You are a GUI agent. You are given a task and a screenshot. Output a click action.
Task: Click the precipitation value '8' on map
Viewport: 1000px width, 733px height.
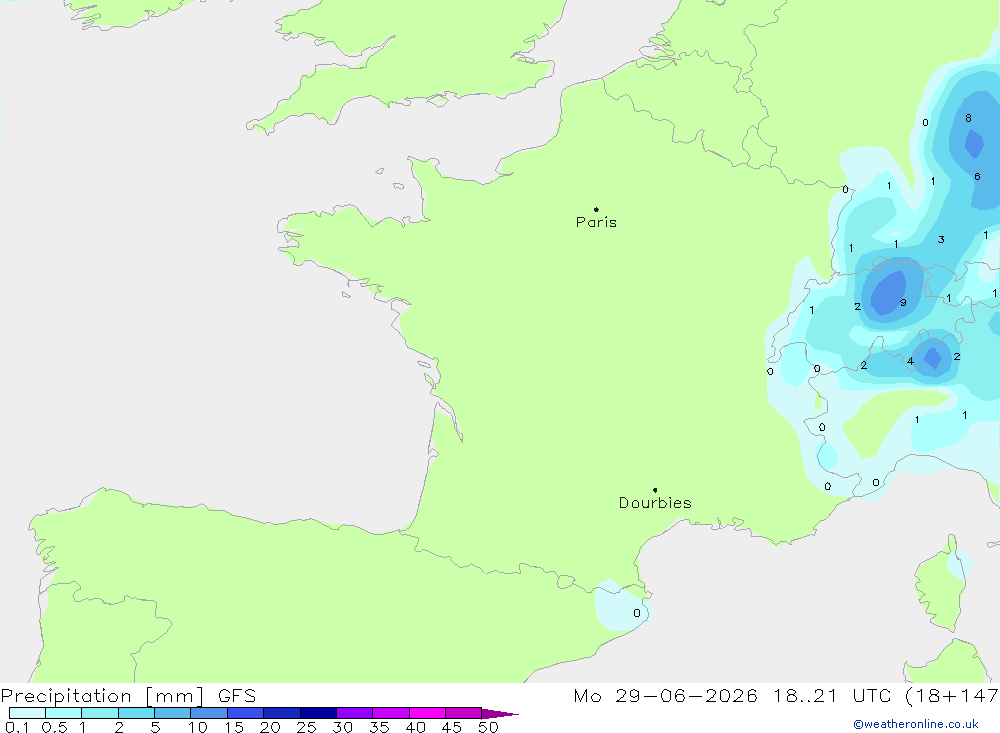968,118
